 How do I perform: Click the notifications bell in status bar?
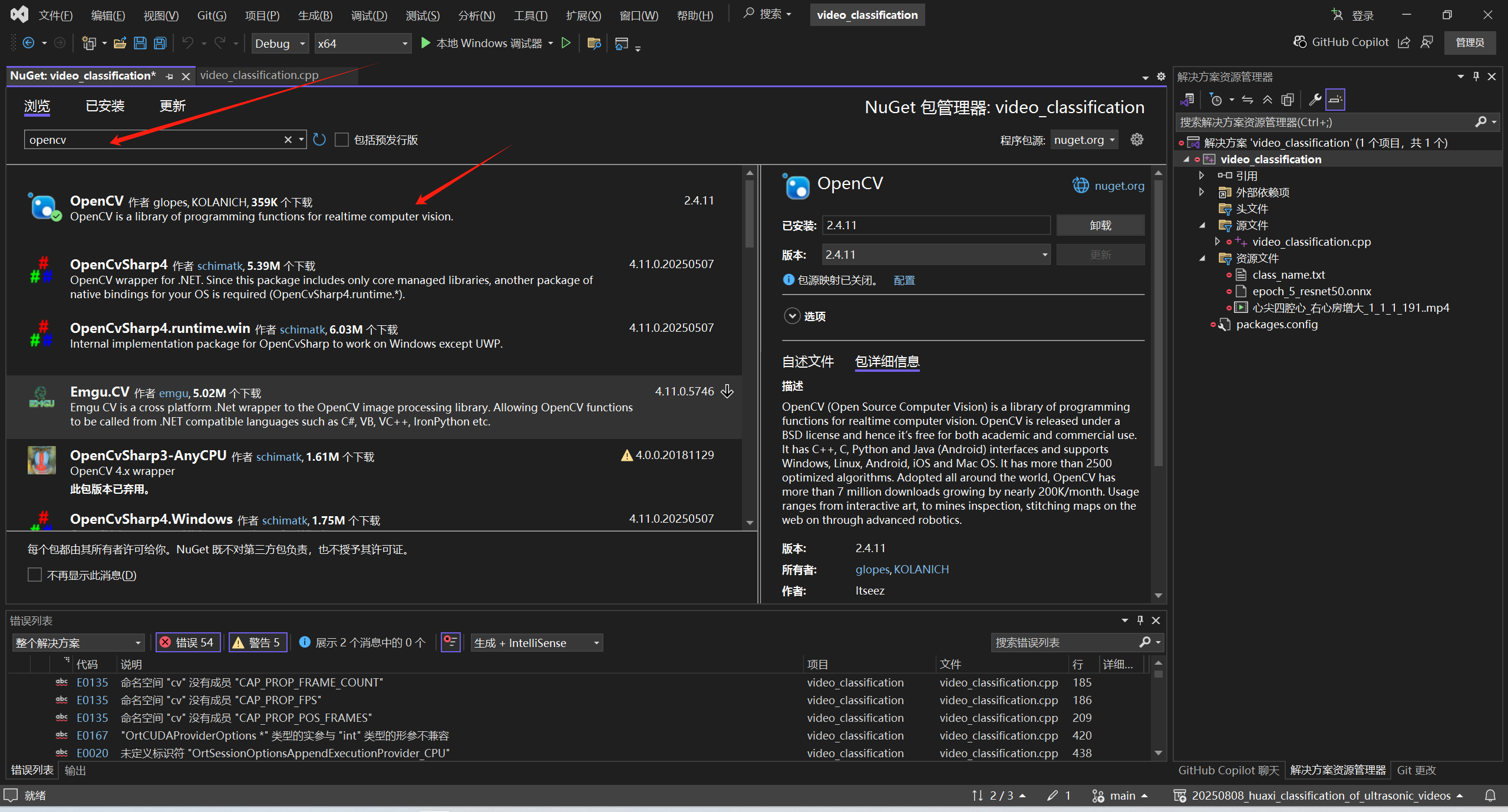click(x=1490, y=796)
